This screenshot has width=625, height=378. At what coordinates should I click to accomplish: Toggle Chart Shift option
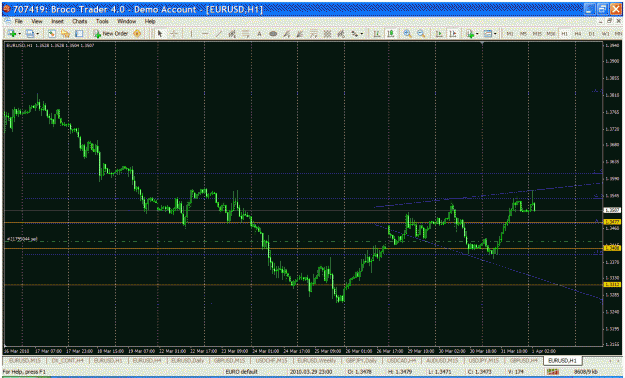pos(453,34)
